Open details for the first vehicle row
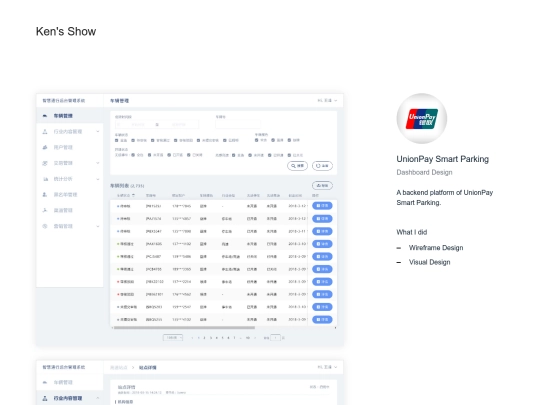540x405 pixels. pos(322,206)
